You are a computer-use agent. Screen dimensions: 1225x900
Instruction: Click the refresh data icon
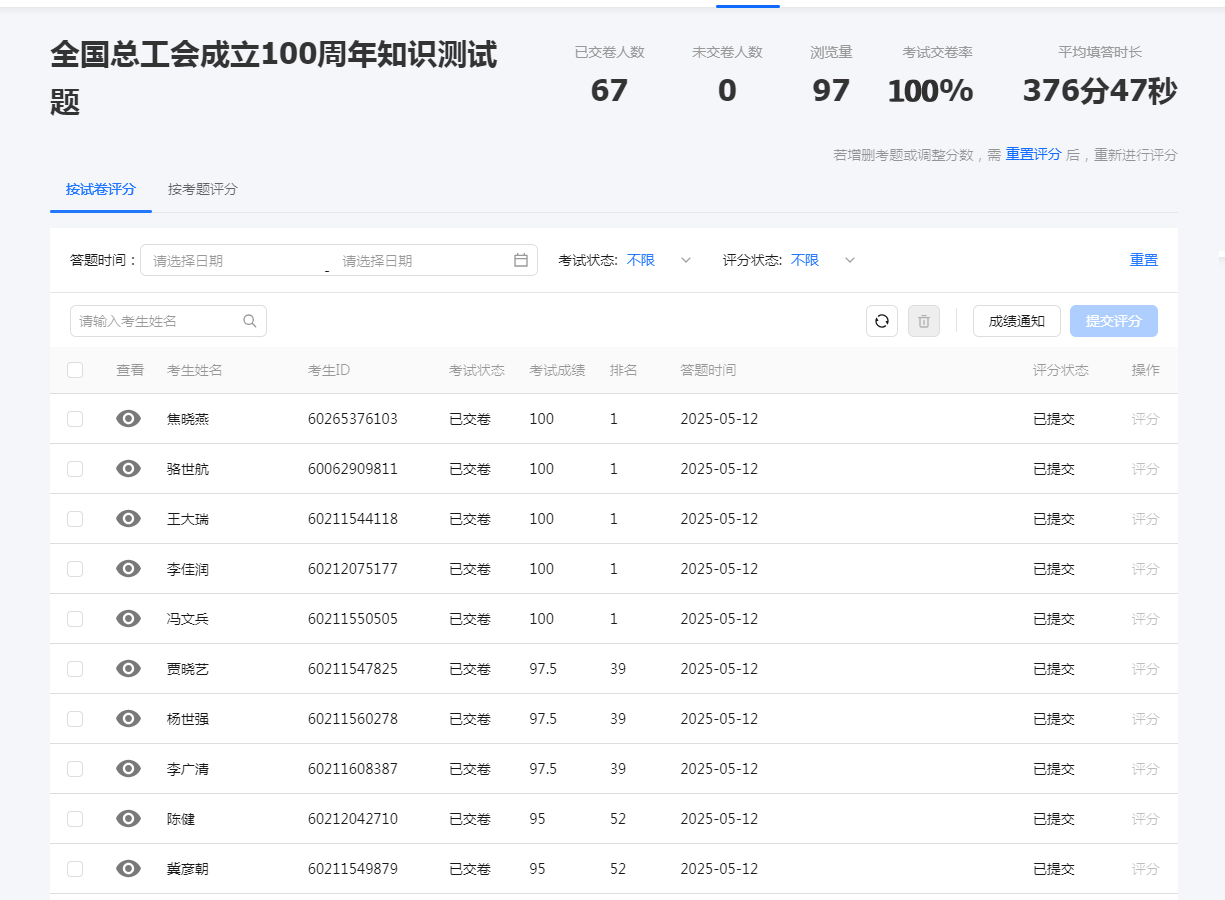(881, 320)
